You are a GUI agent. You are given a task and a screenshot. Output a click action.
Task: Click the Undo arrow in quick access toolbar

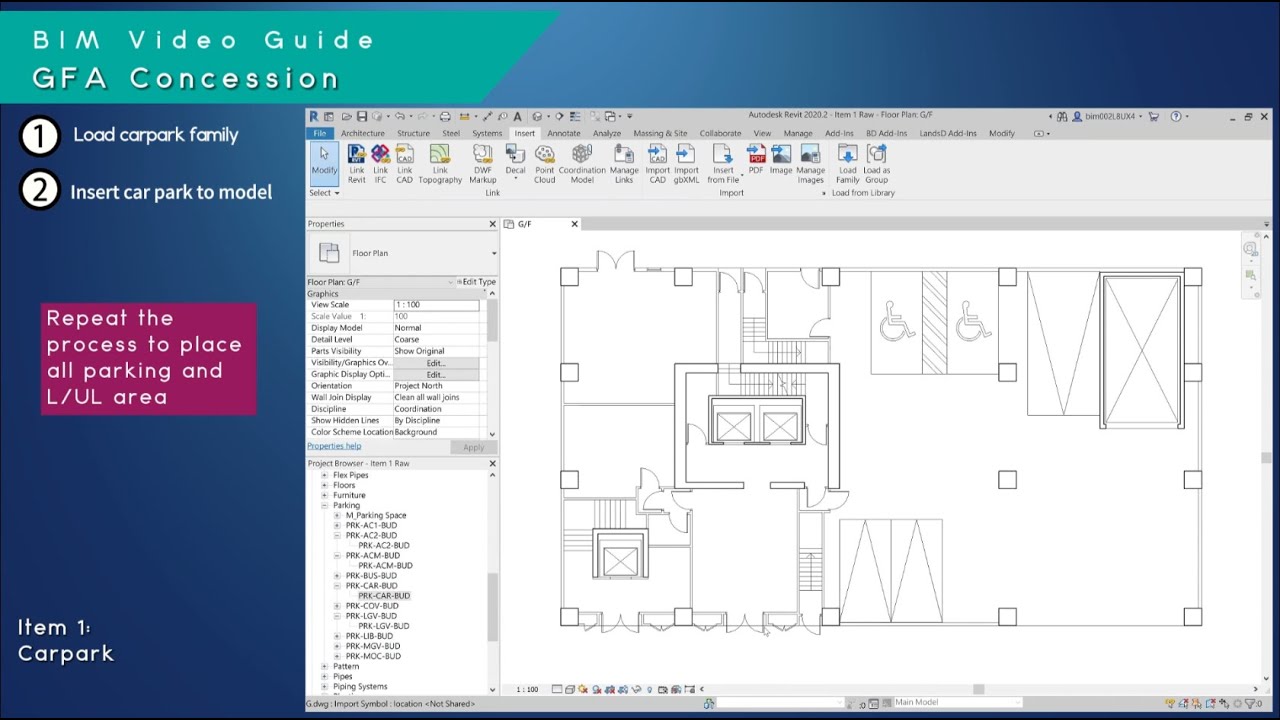click(399, 117)
